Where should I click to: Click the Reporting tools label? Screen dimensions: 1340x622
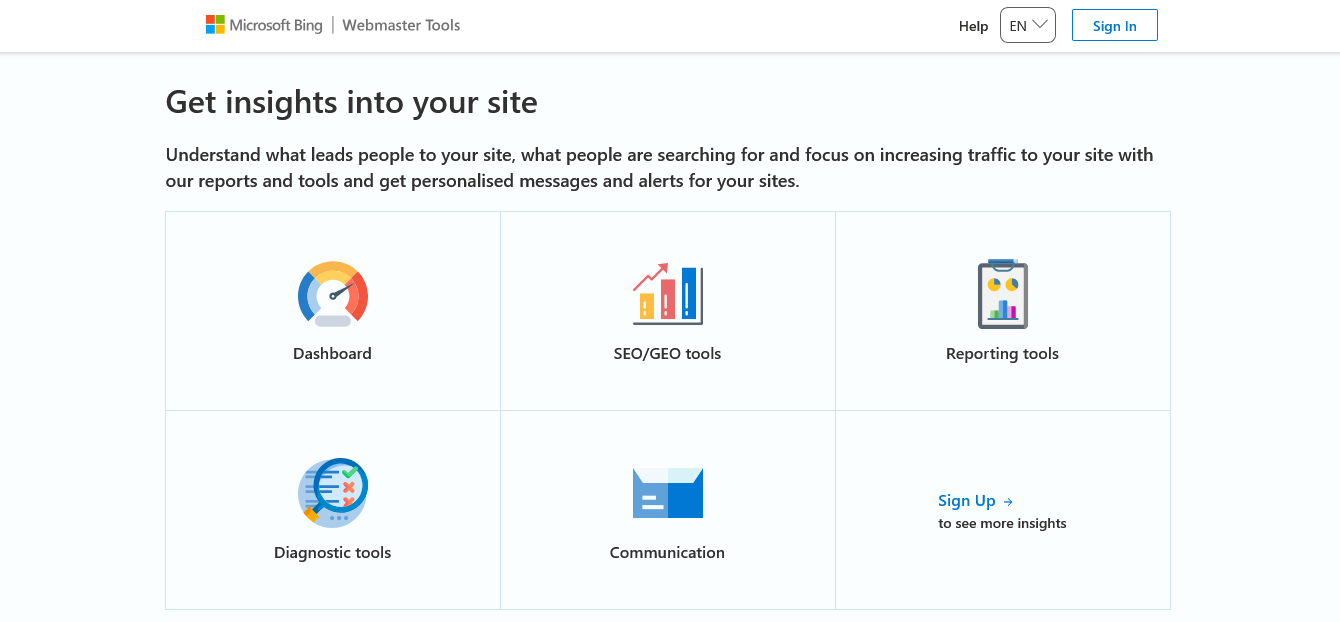click(x=1002, y=354)
